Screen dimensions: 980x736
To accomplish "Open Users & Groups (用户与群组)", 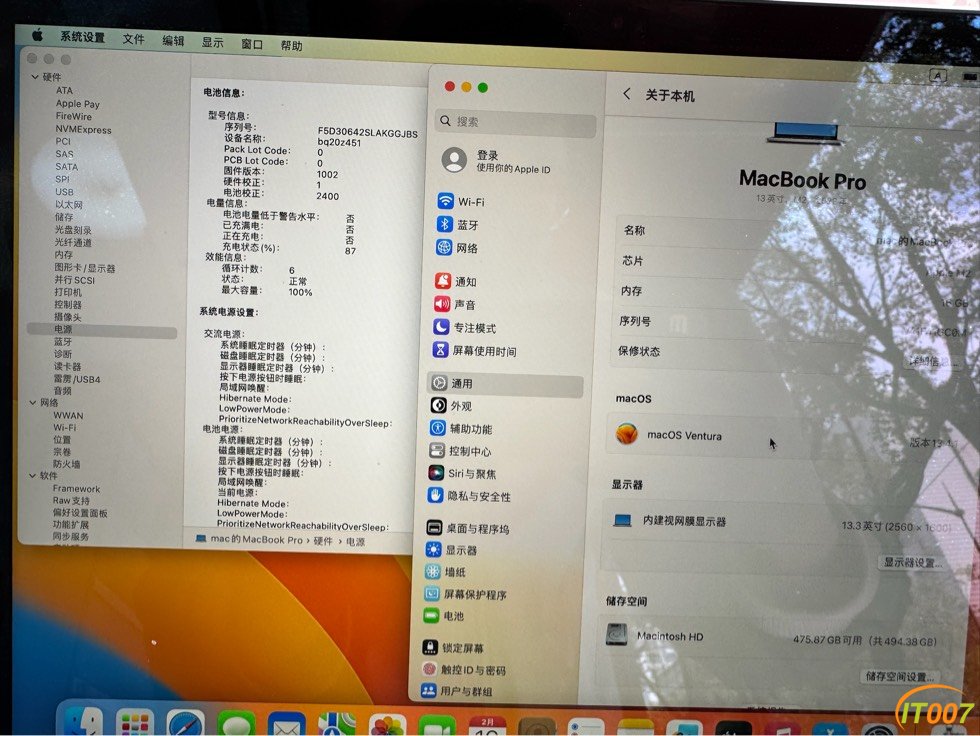I will [457, 691].
